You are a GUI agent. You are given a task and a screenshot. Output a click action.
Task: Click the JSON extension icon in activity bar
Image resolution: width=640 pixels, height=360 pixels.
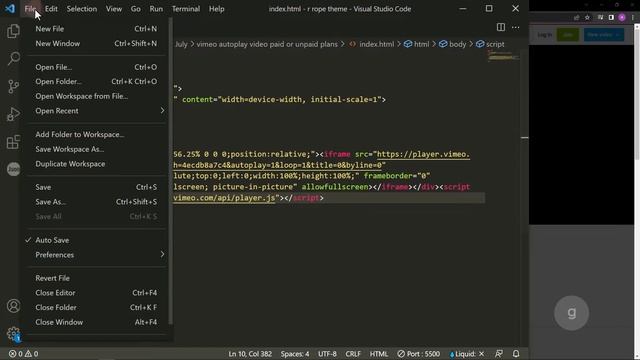[13, 169]
